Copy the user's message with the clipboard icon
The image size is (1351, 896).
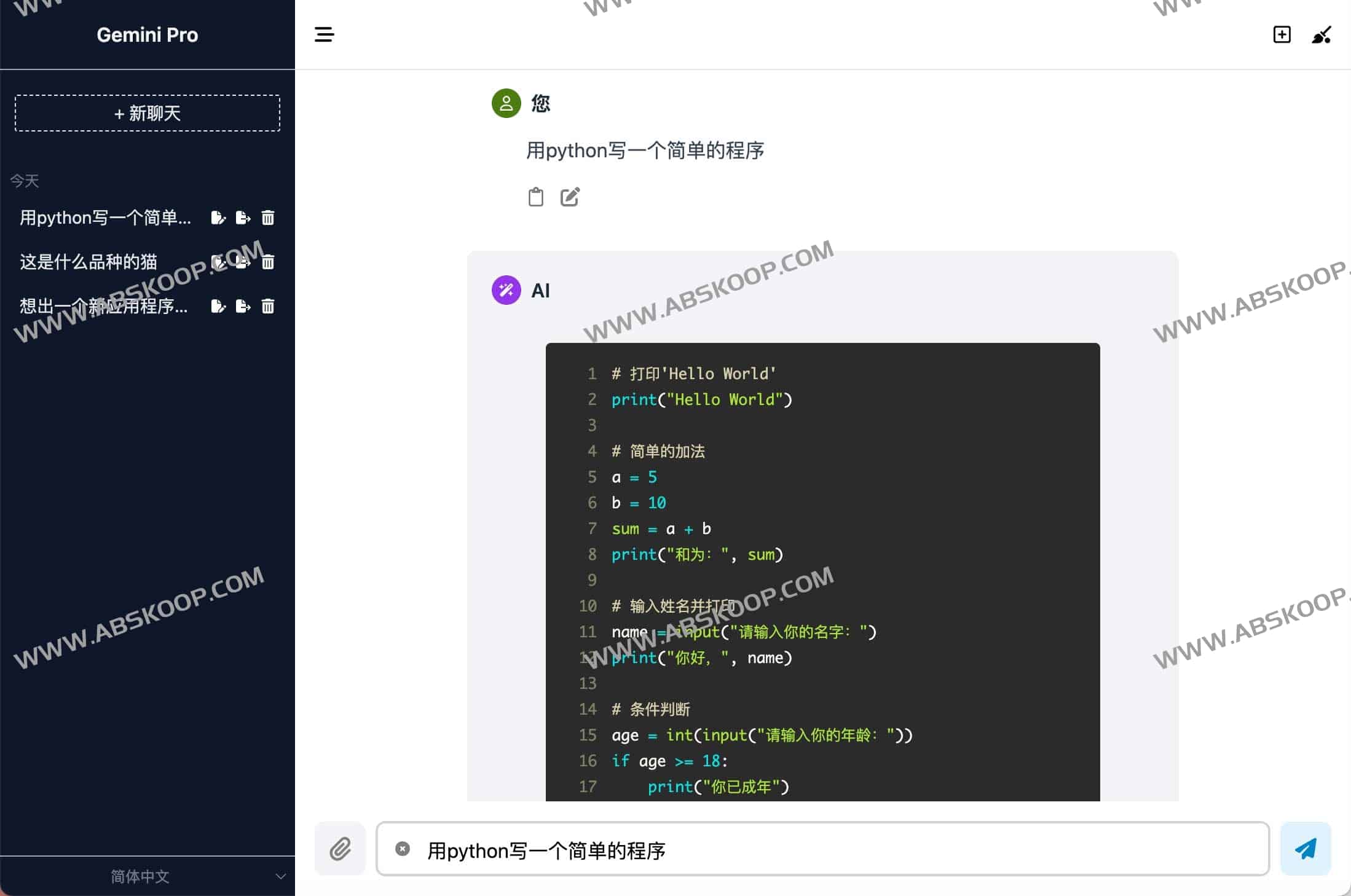point(535,197)
